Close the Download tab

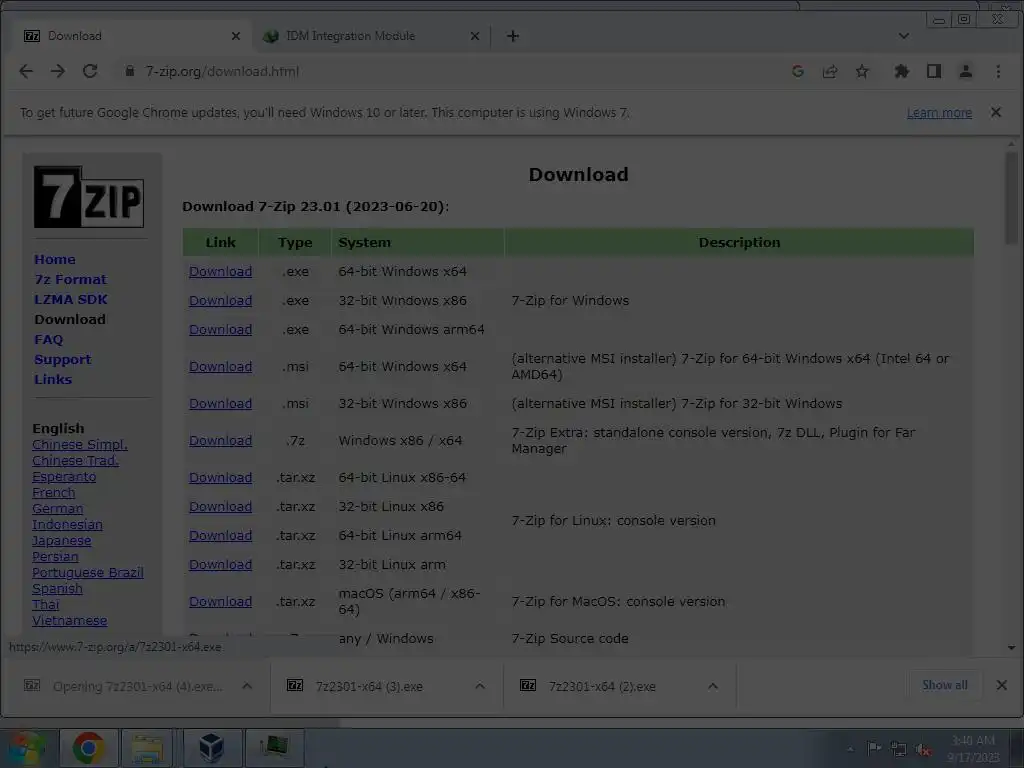[236, 36]
